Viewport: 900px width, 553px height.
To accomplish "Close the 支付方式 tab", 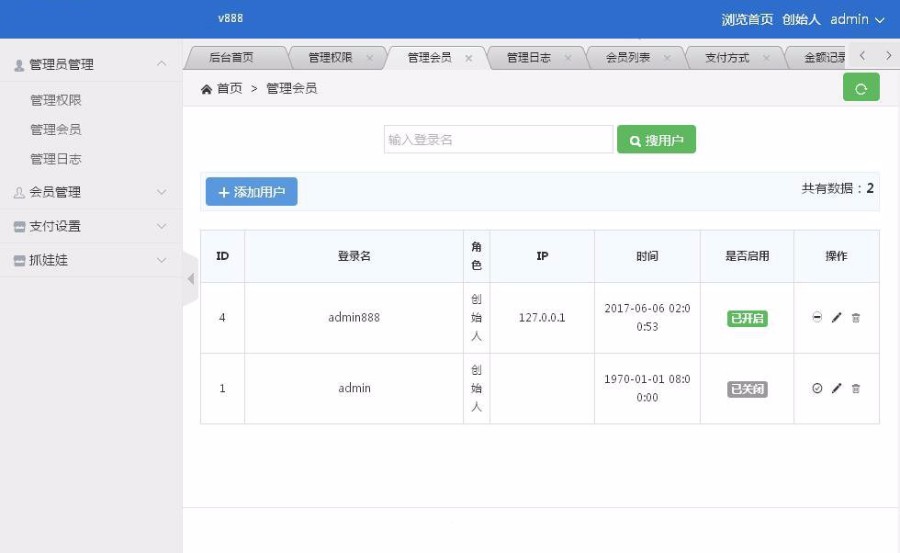I will point(766,58).
